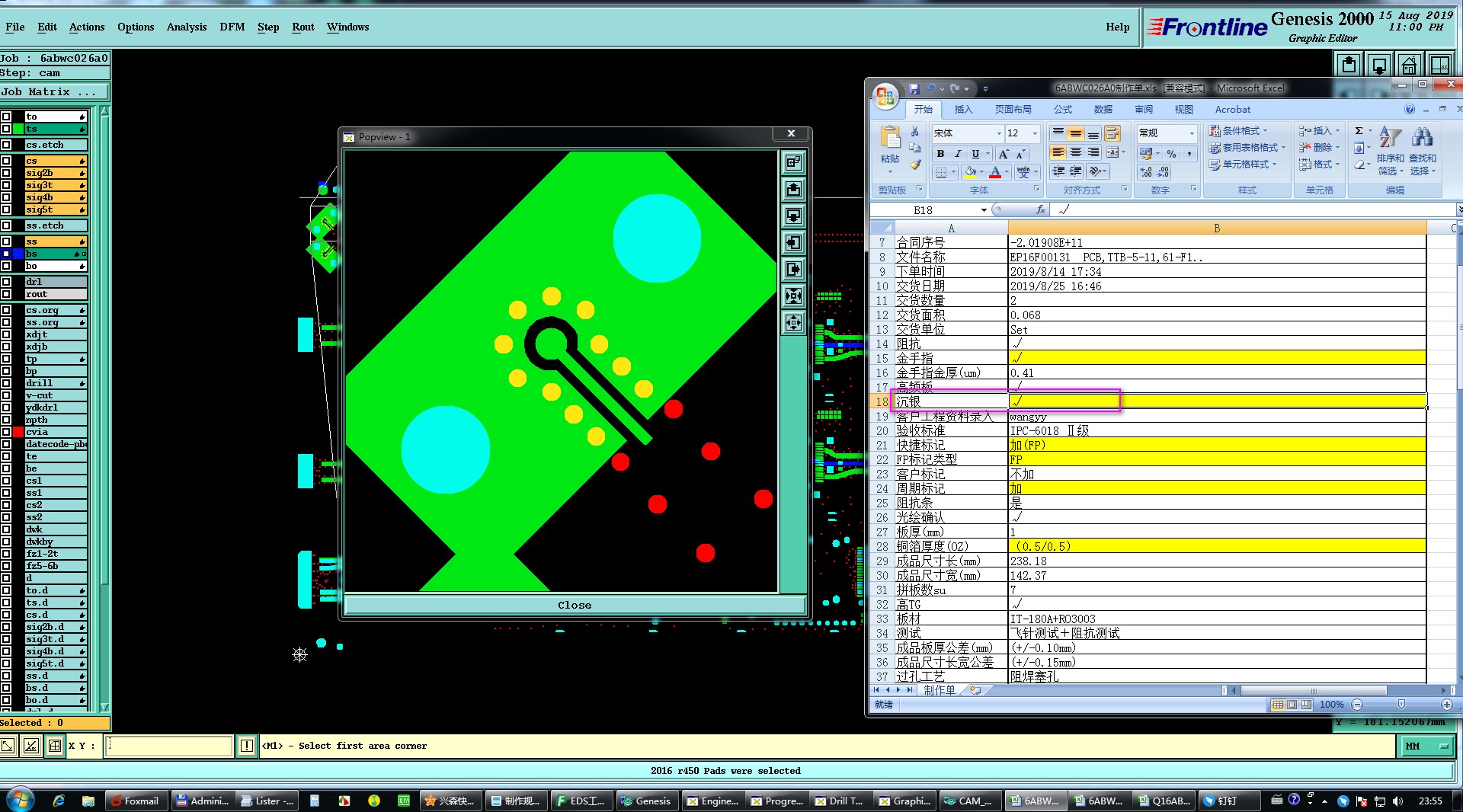Toggle the checkbox for layer cvia

6,432
